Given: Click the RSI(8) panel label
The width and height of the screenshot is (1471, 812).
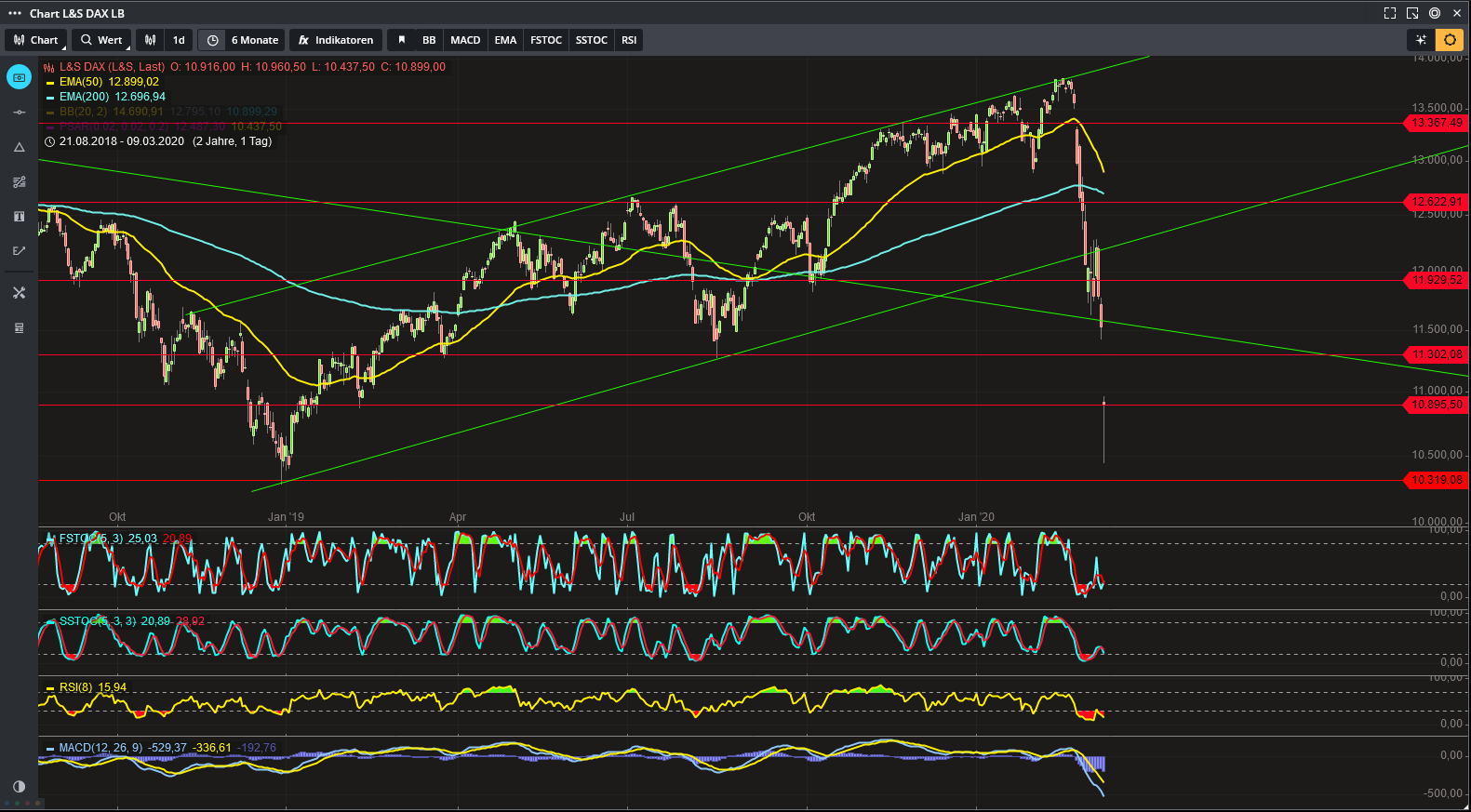Looking at the screenshot, I should pyautogui.click(x=76, y=687).
